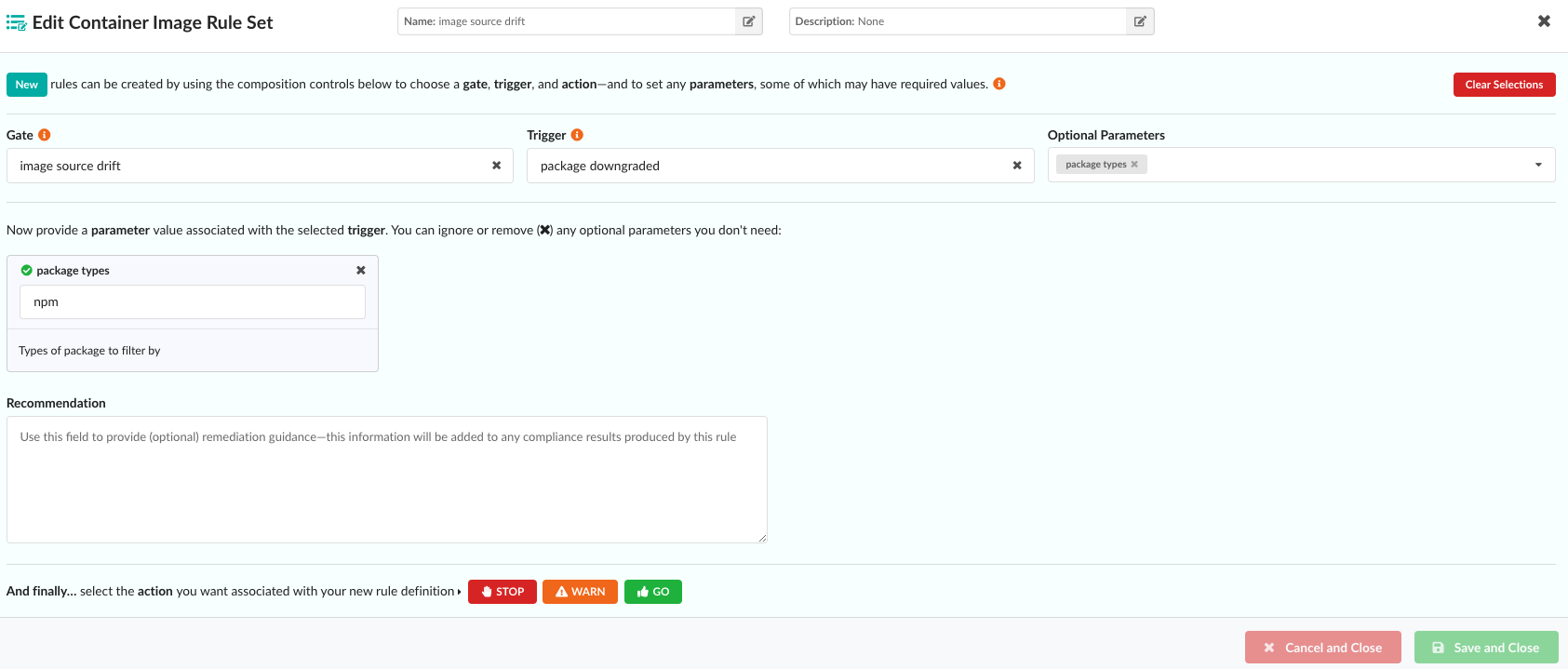Click into the package types npm input field

(193, 302)
